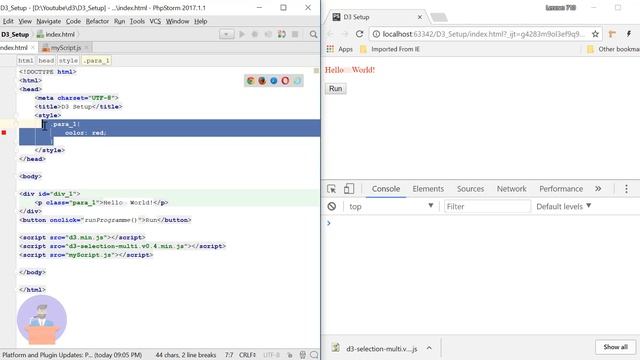Open the Default levels dropdown
640x360 pixels.
(563, 206)
